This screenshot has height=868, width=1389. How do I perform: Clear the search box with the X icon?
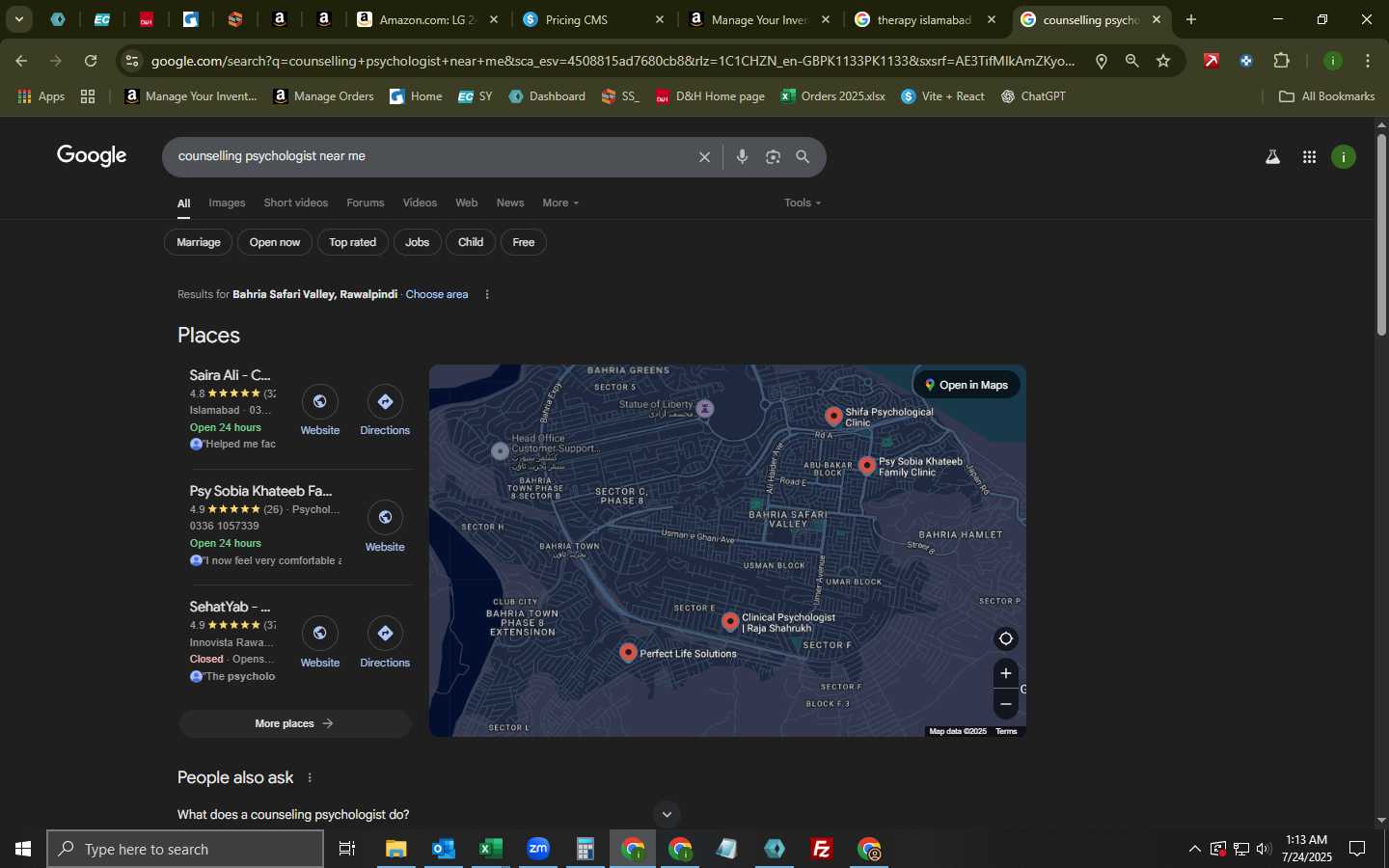coord(704,157)
